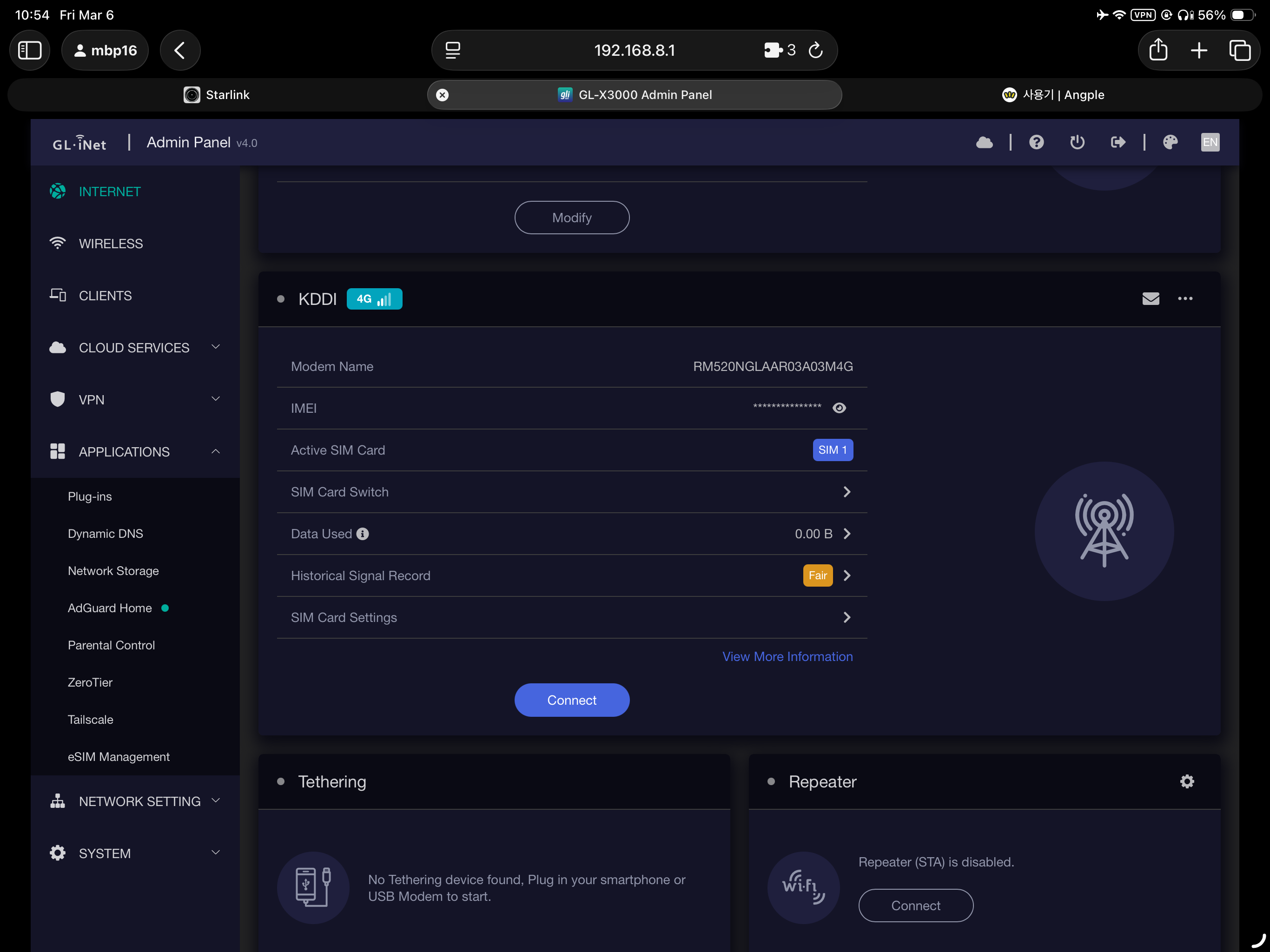Click the blue Connect button for KDDI
Screen dimensions: 1270x952
coord(572,700)
